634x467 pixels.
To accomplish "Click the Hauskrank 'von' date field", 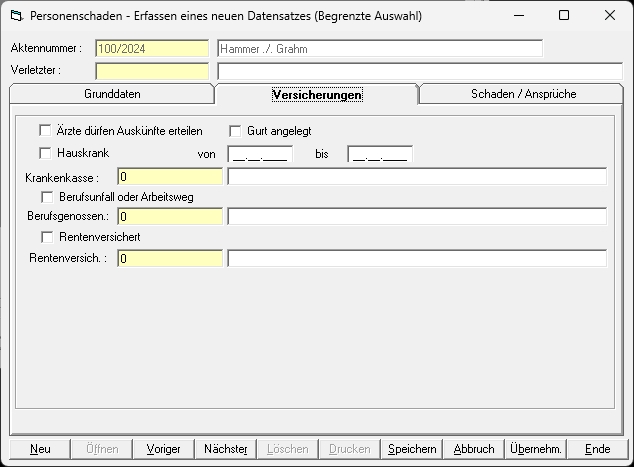I will tap(260, 154).
